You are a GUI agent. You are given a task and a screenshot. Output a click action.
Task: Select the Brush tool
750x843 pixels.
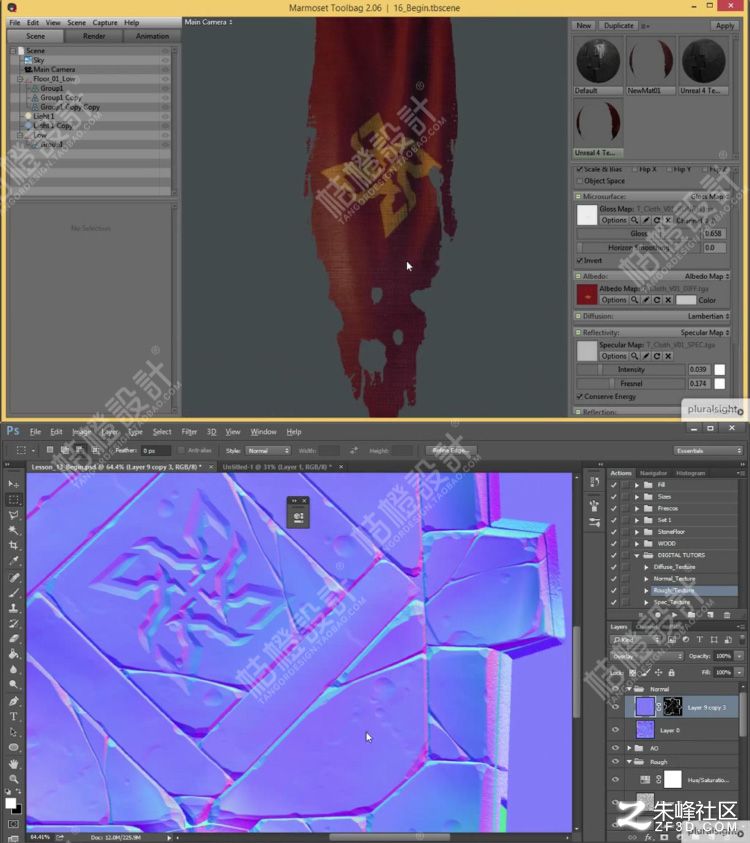click(13, 593)
